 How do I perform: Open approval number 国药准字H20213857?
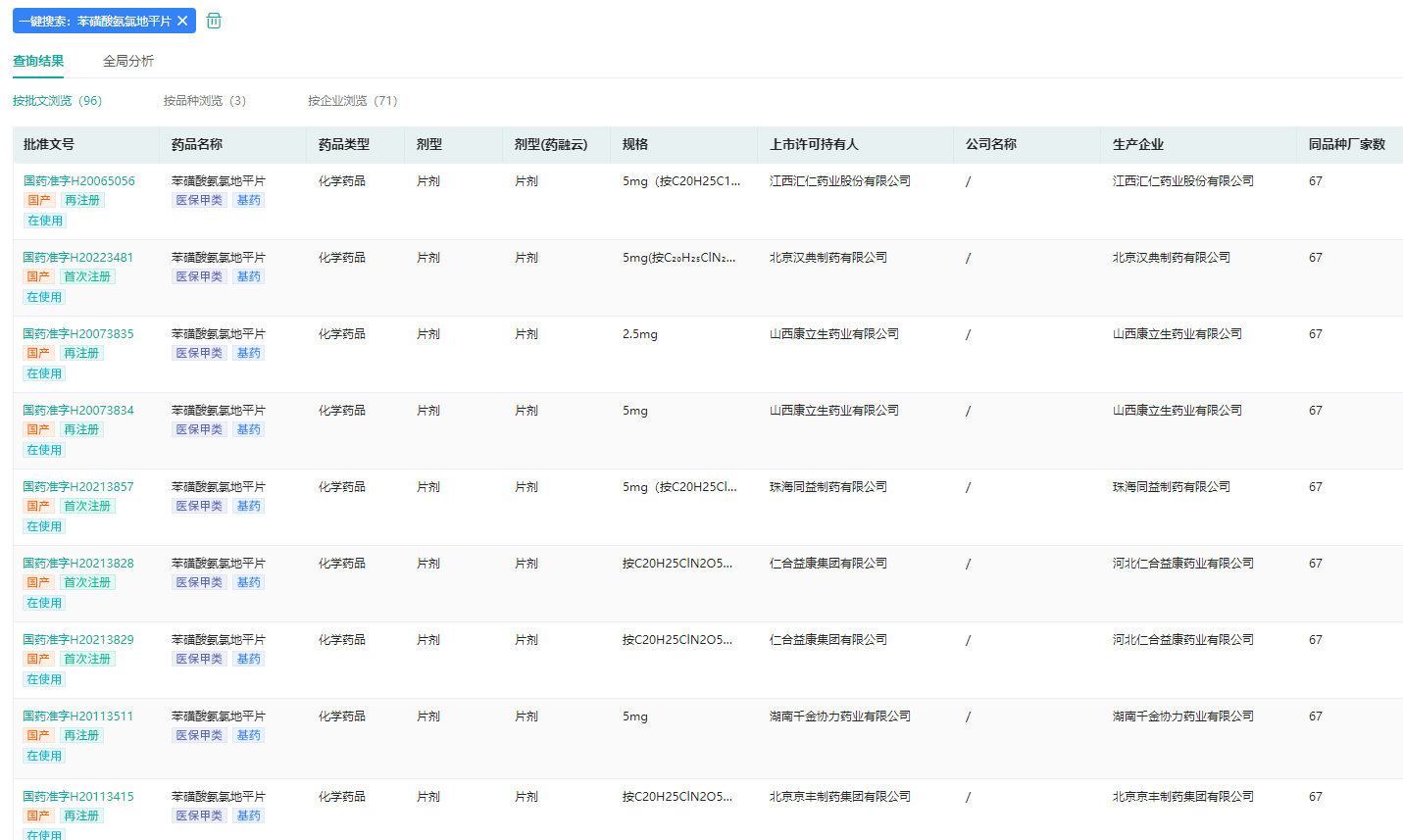tap(78, 487)
